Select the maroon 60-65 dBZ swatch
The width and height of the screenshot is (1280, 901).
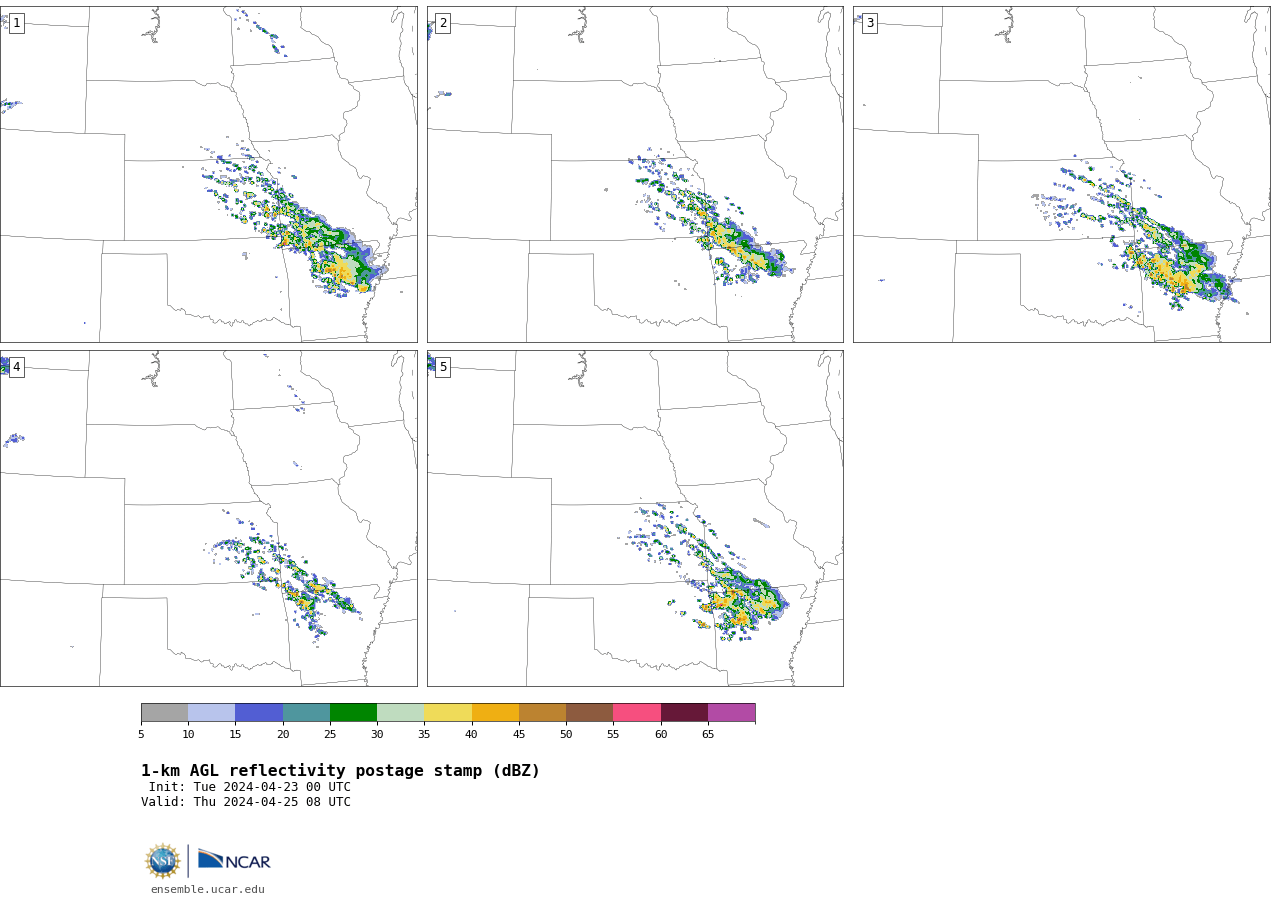click(x=684, y=713)
